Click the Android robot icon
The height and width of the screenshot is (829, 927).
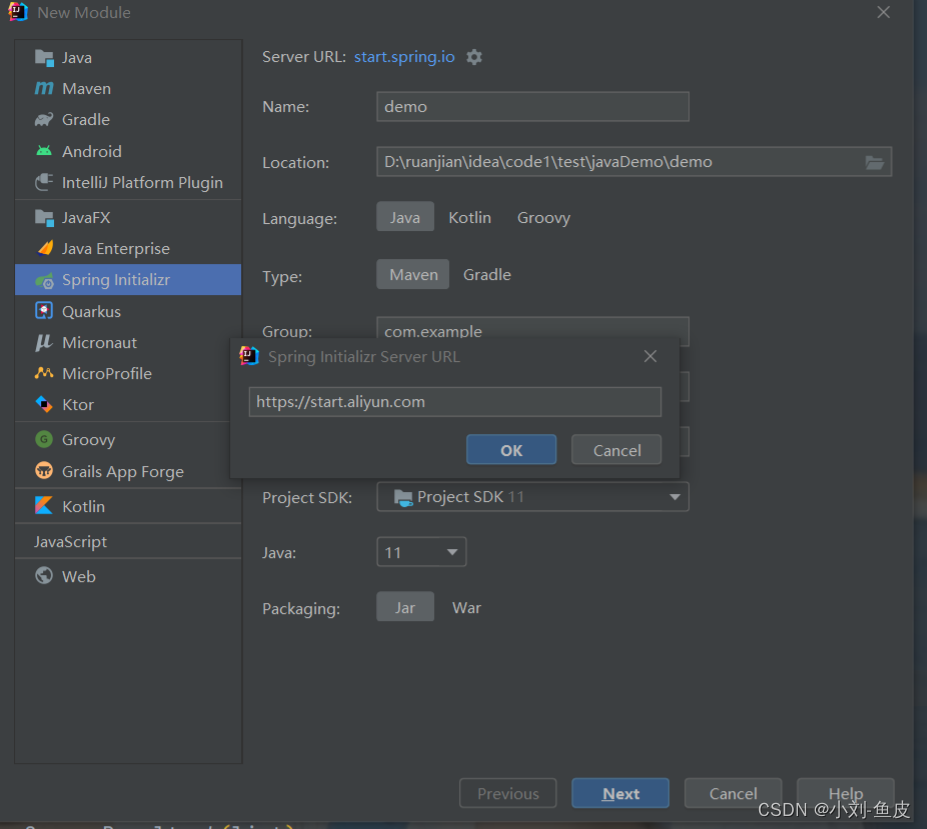tap(44, 151)
